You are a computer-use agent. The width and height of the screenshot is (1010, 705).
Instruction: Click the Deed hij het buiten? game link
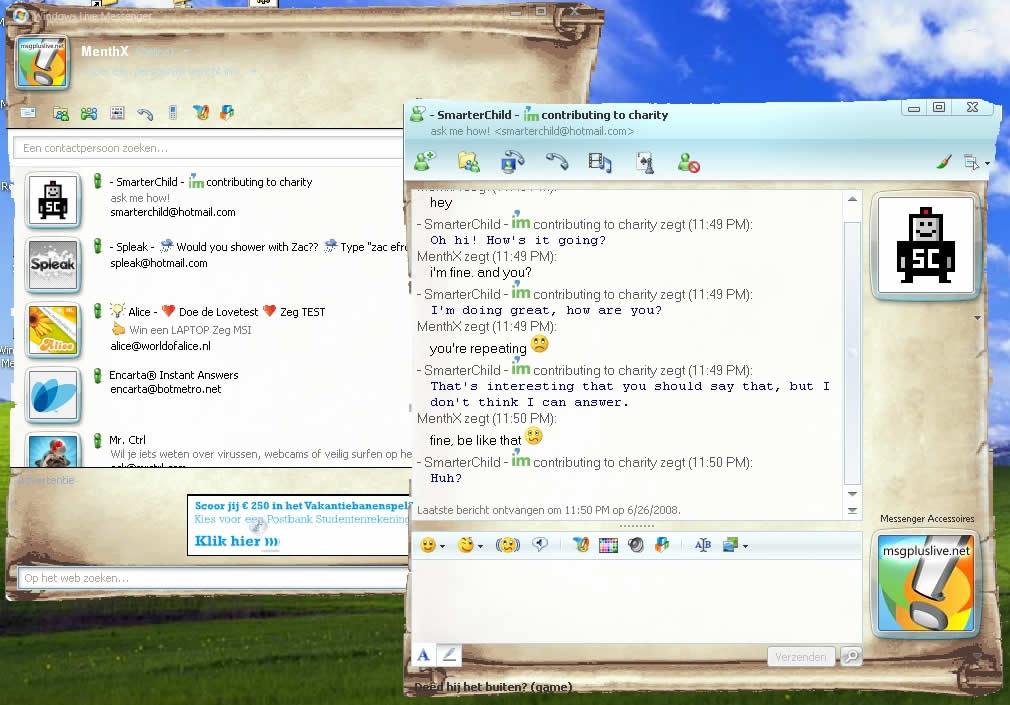[x=493, y=687]
